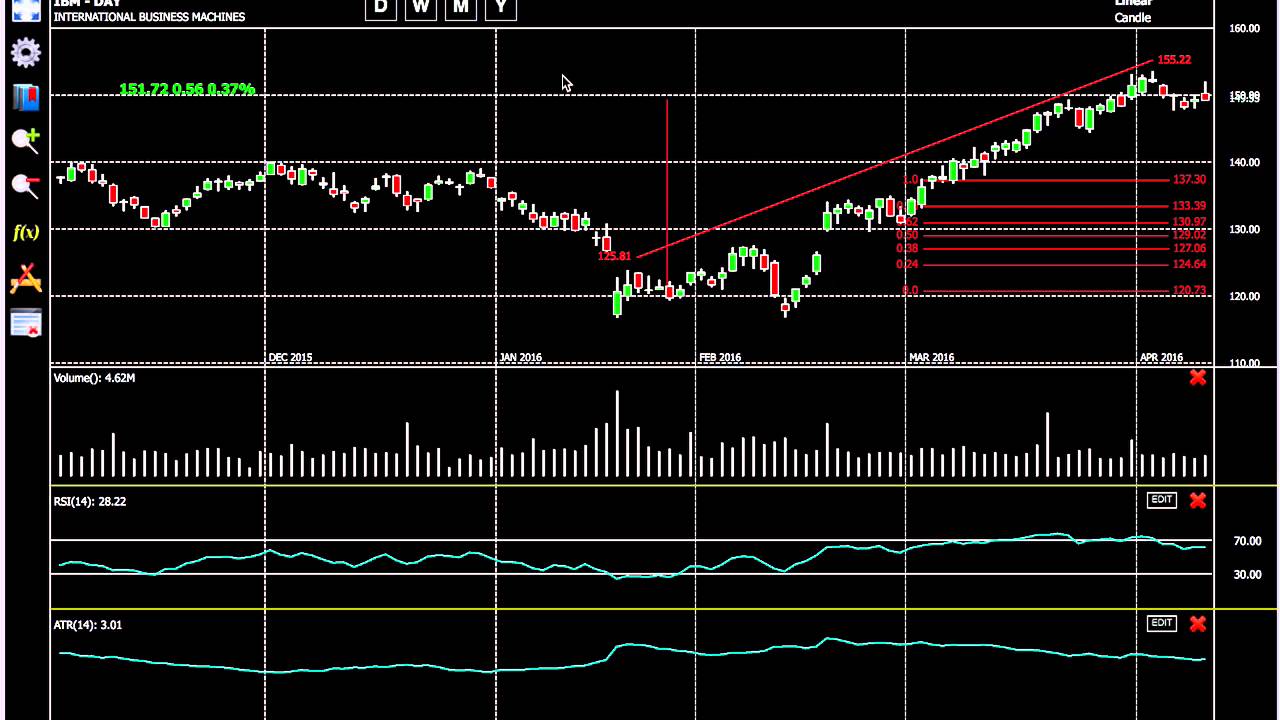1280x720 pixels.
Task: Click the MAR 2016 date label
Action: point(931,357)
